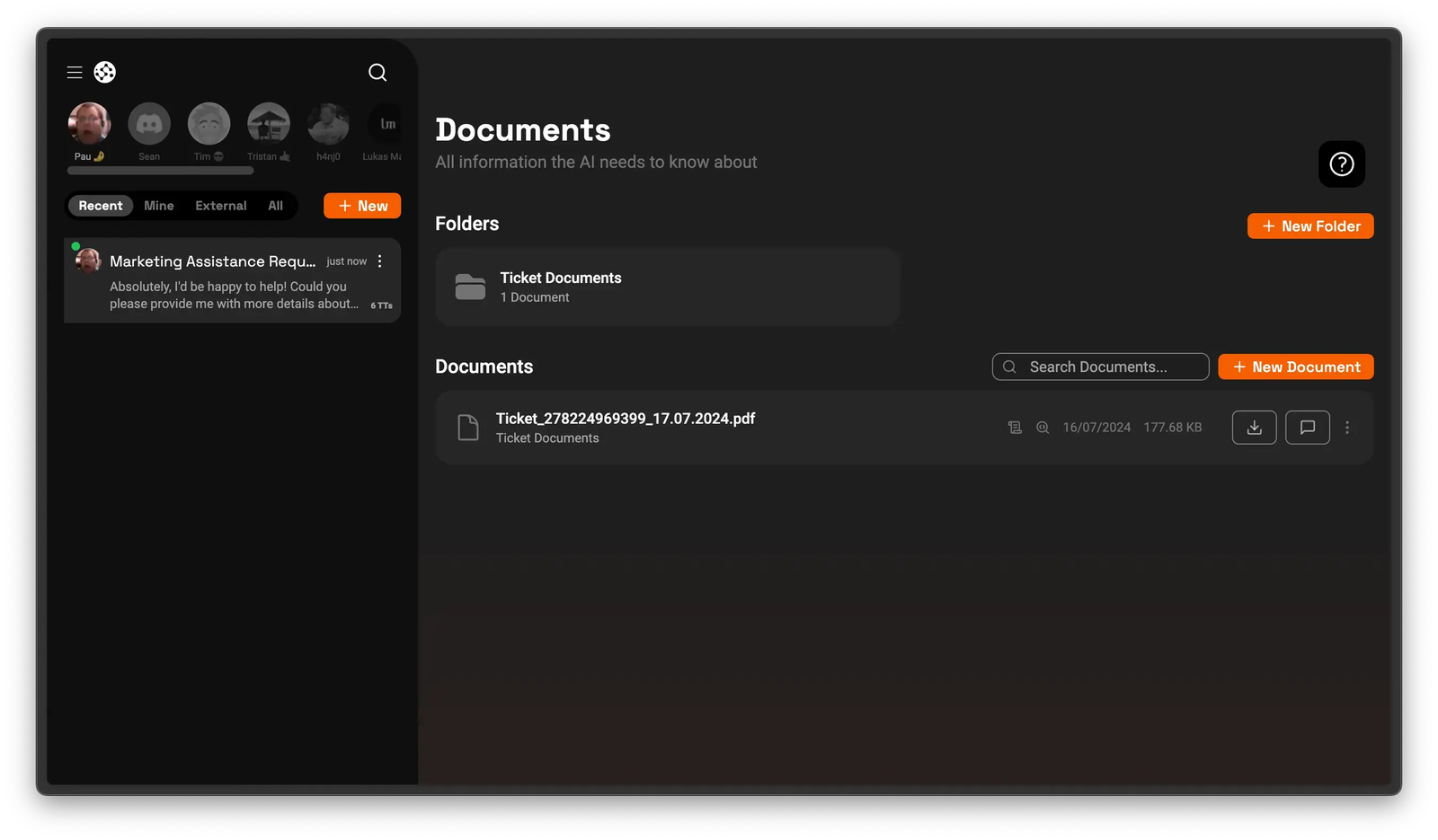Download the Ticket PDF via download icon
Screen dimensions: 1438x840
(1254, 428)
